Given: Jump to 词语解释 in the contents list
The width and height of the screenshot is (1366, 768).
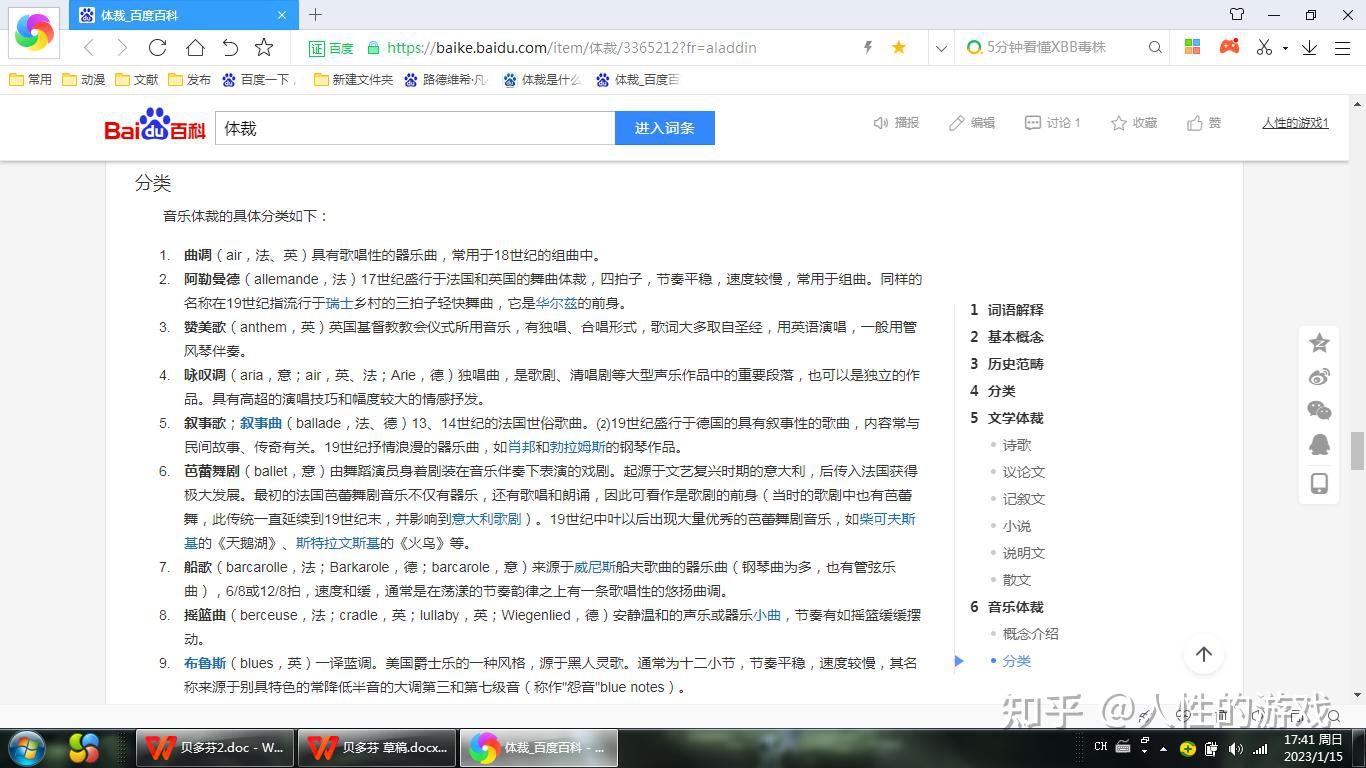Looking at the screenshot, I should pyautogui.click(x=1015, y=310).
